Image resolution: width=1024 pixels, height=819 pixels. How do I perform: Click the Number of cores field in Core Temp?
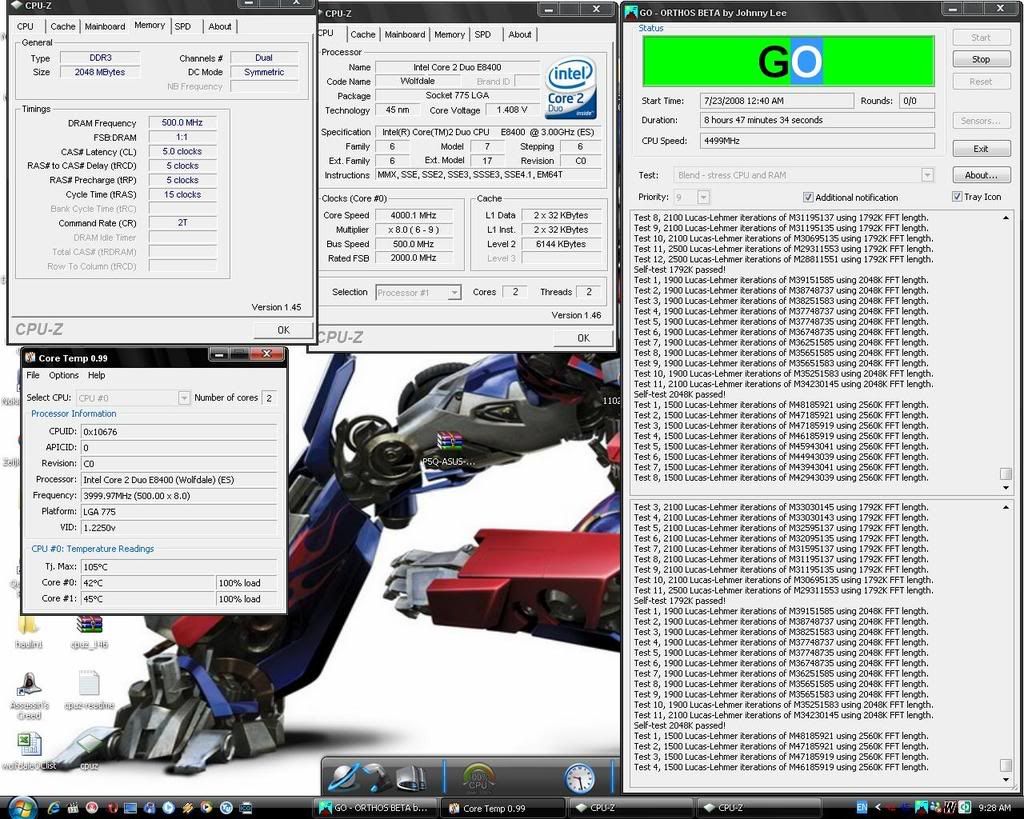(268, 397)
